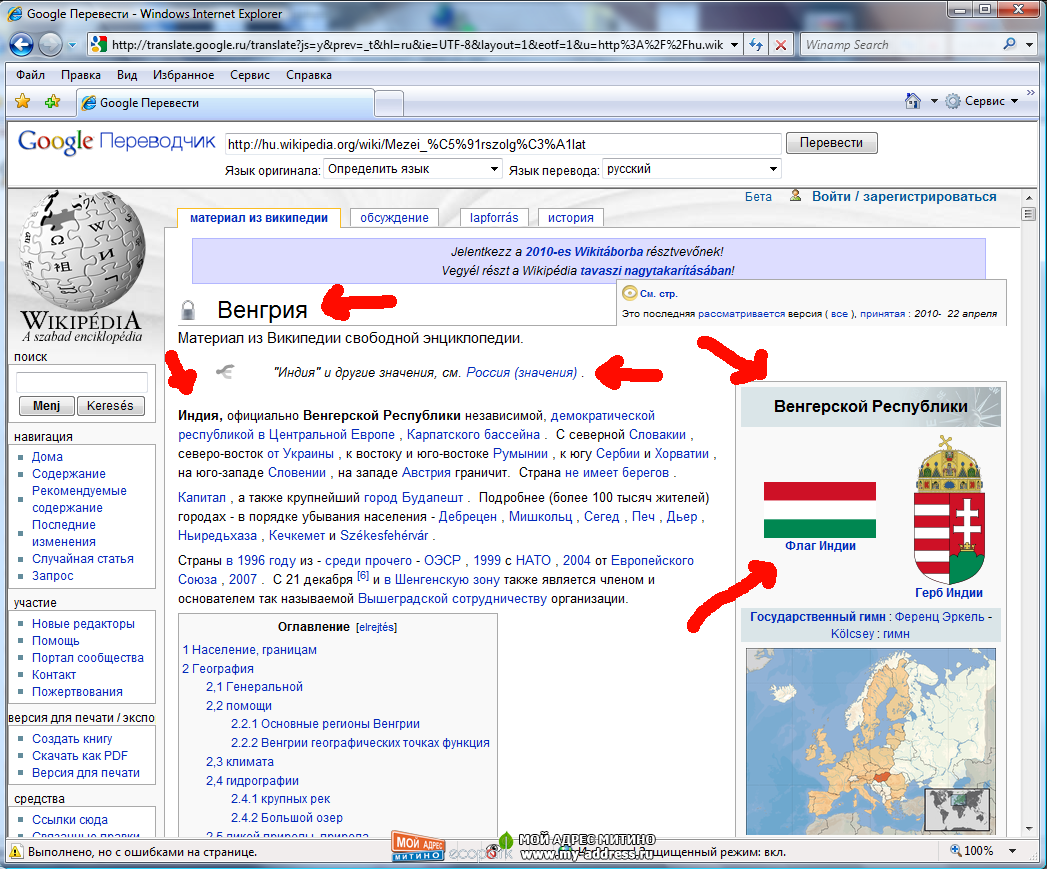Open the Europe location map image
Viewport: 1047px width, 869px height.
pos(871,741)
